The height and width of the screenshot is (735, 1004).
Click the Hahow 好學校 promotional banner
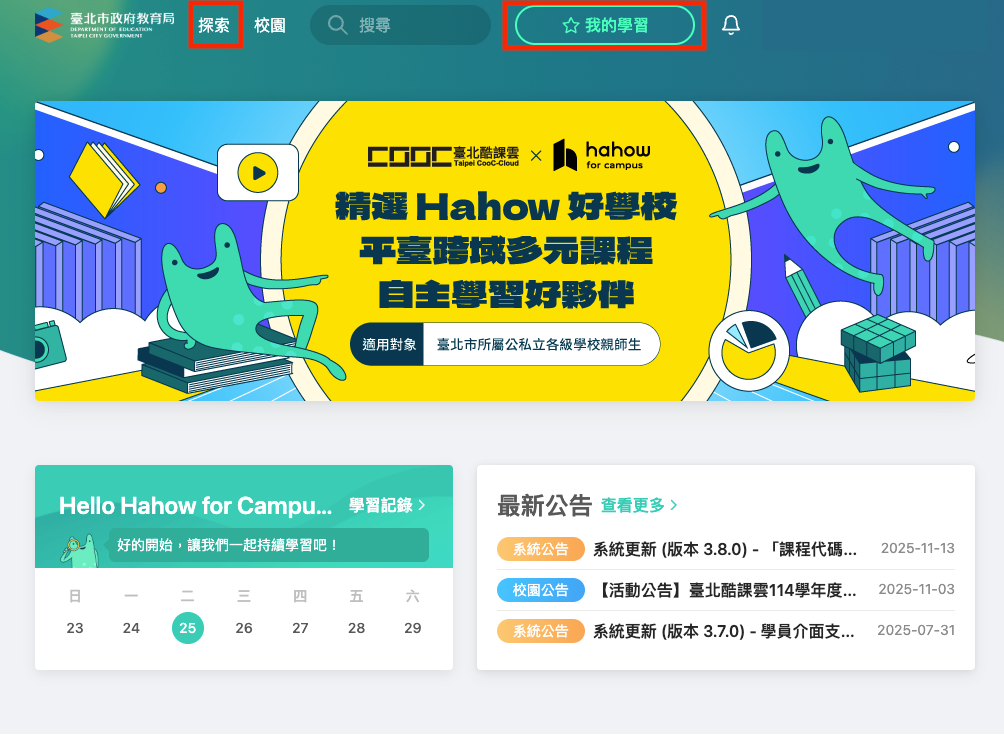pyautogui.click(x=505, y=251)
